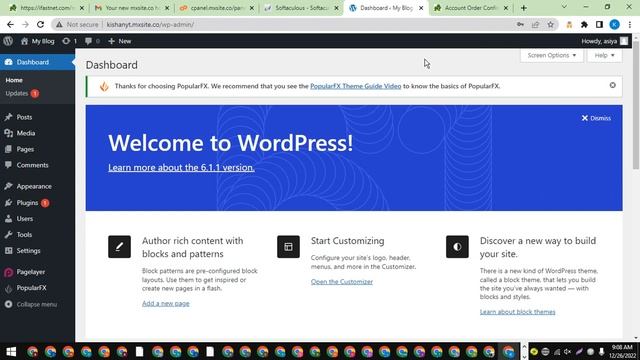
Task: Open the Pagelayer plugin icon
Action: point(9,272)
